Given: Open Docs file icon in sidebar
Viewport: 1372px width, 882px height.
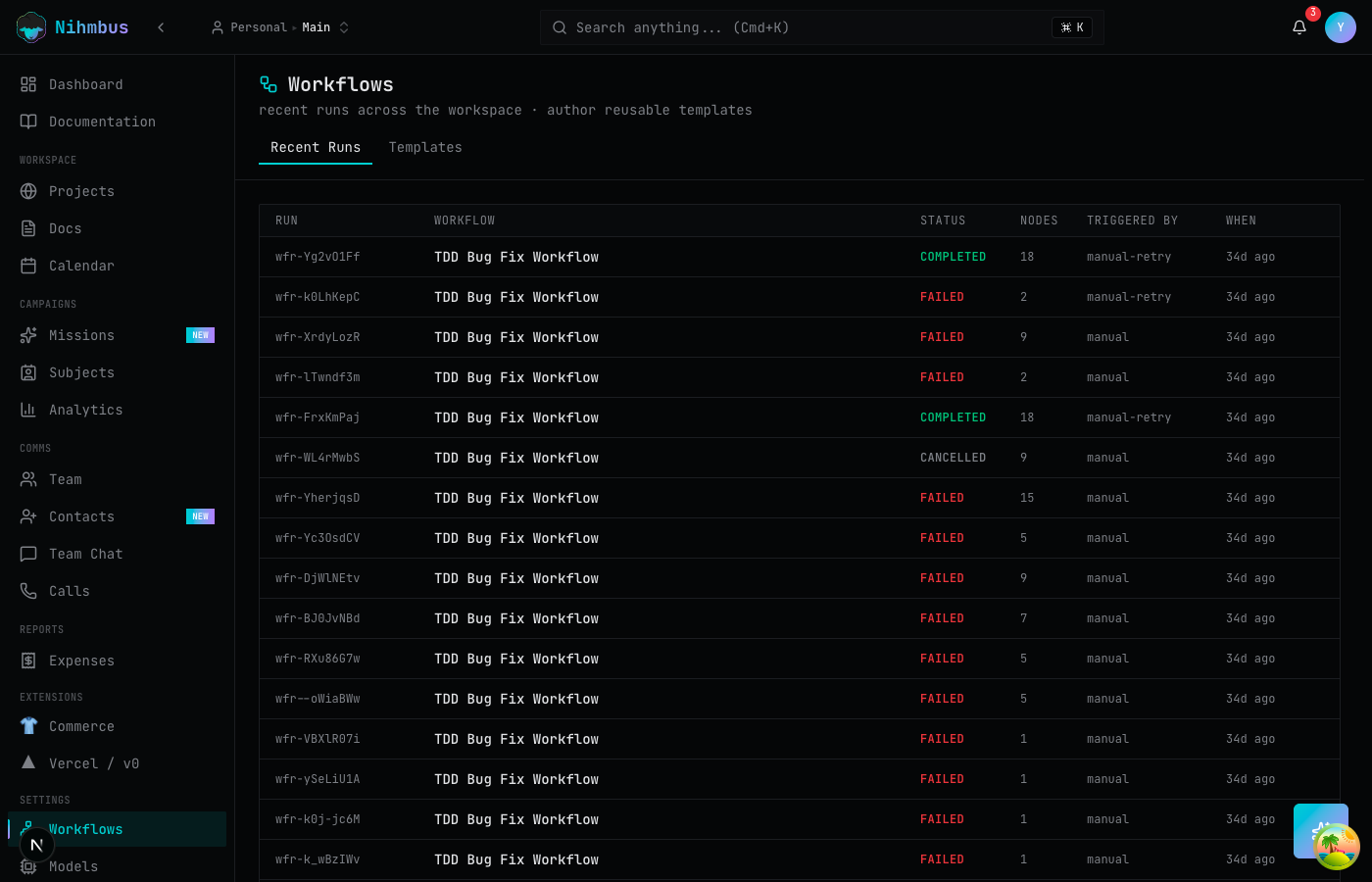Looking at the screenshot, I should 28,228.
